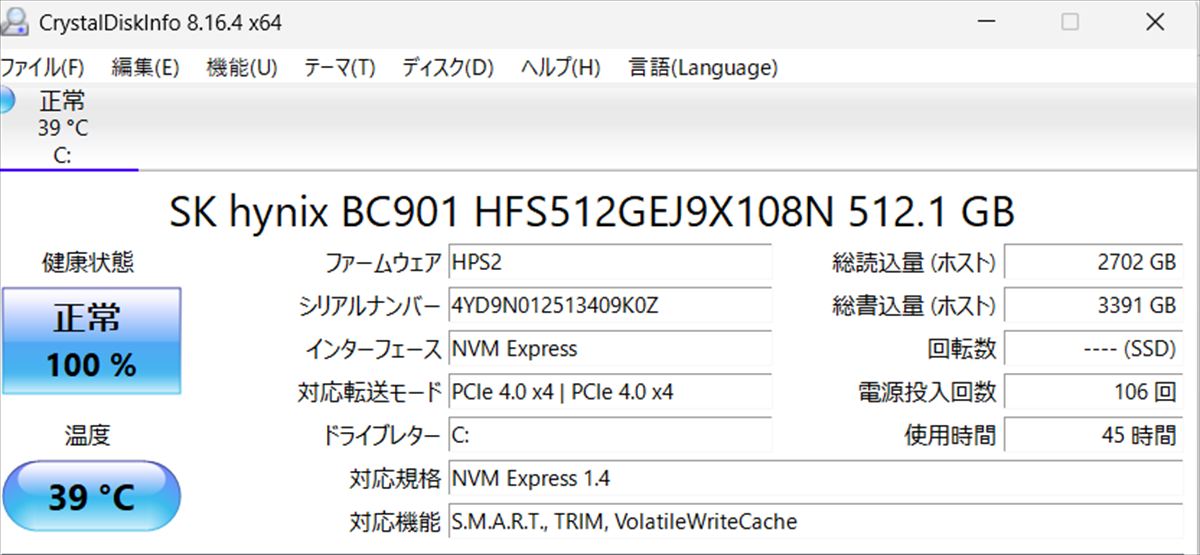Click the power on hours value 45 時間

(1092, 435)
